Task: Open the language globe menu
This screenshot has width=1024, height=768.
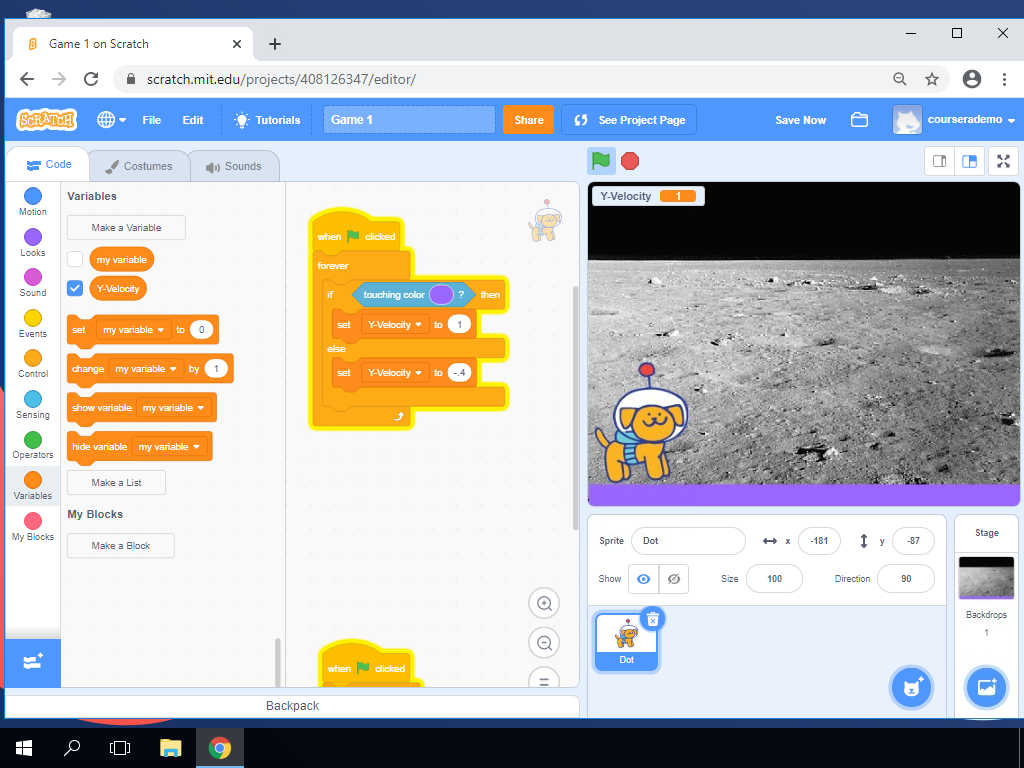Action: (x=112, y=120)
